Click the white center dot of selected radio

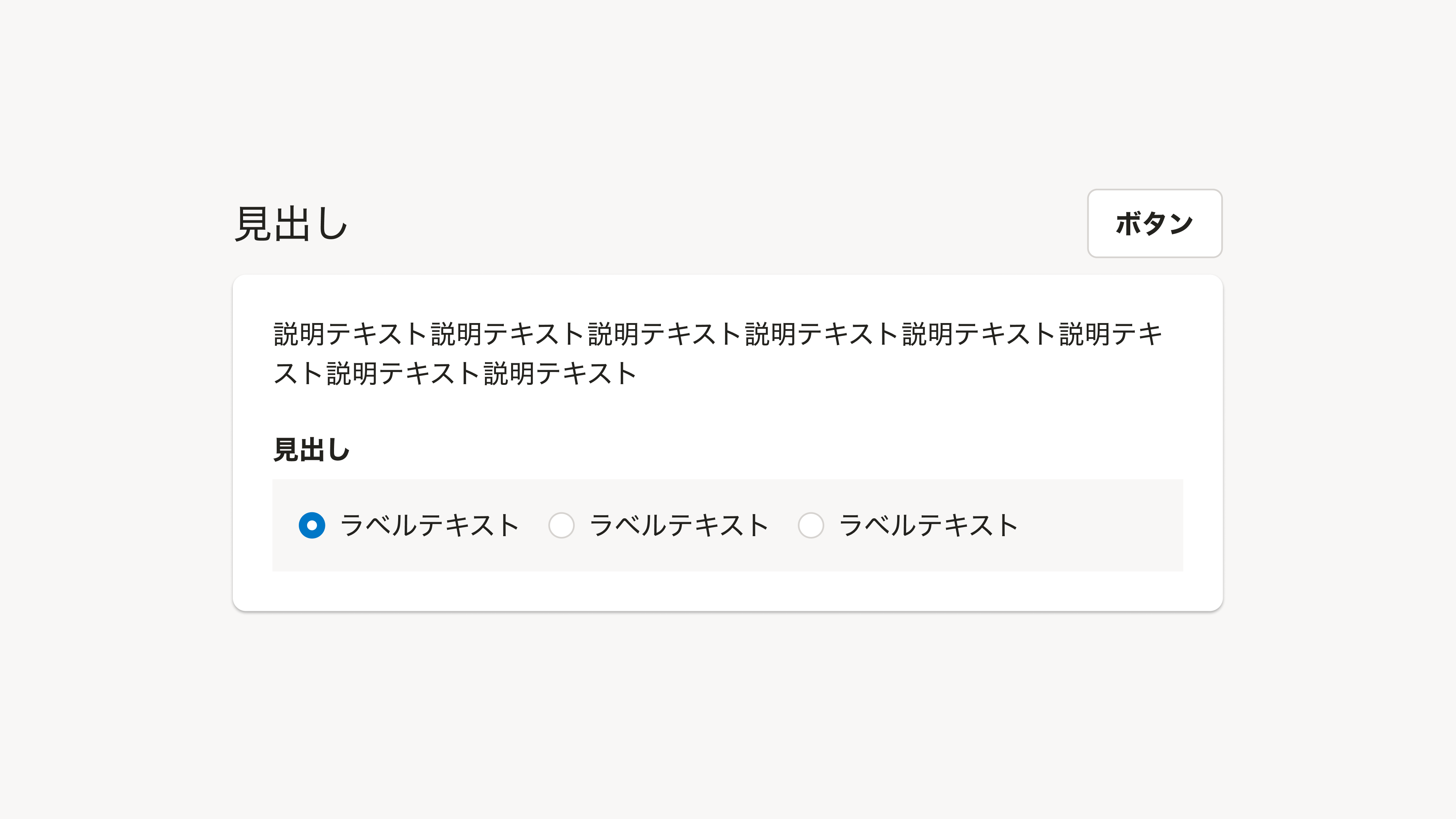(x=312, y=526)
